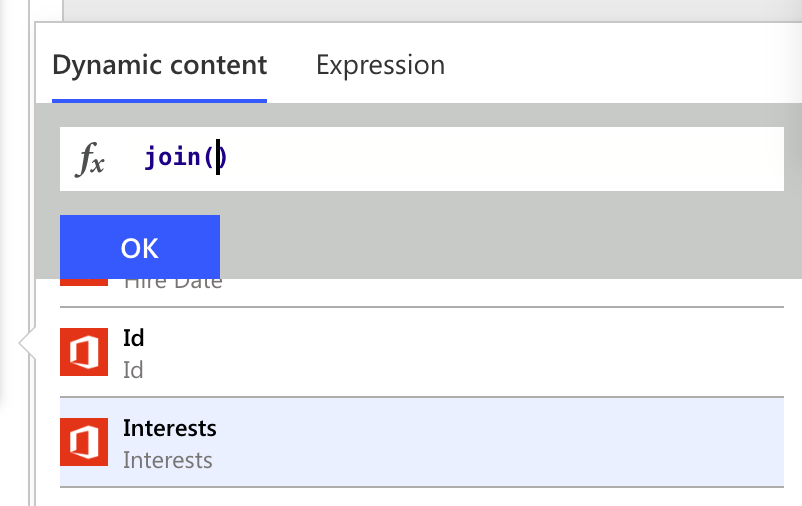Click the gray Id description text
The width and height of the screenshot is (802, 506).
(x=133, y=371)
